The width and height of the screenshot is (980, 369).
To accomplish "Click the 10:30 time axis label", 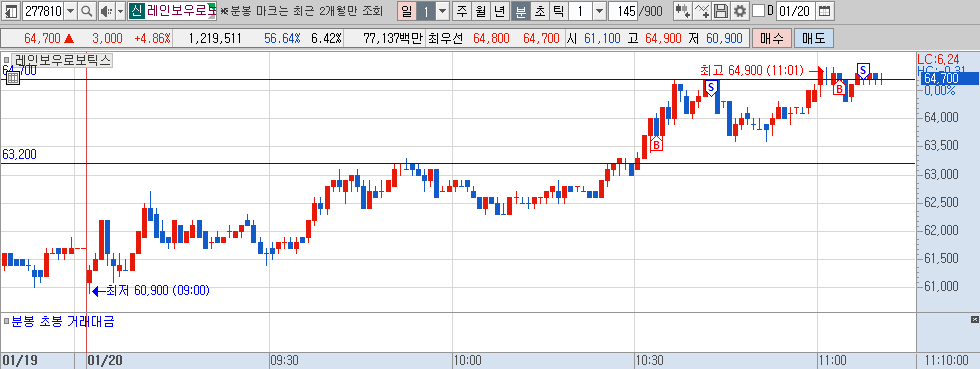I will [x=649, y=360].
